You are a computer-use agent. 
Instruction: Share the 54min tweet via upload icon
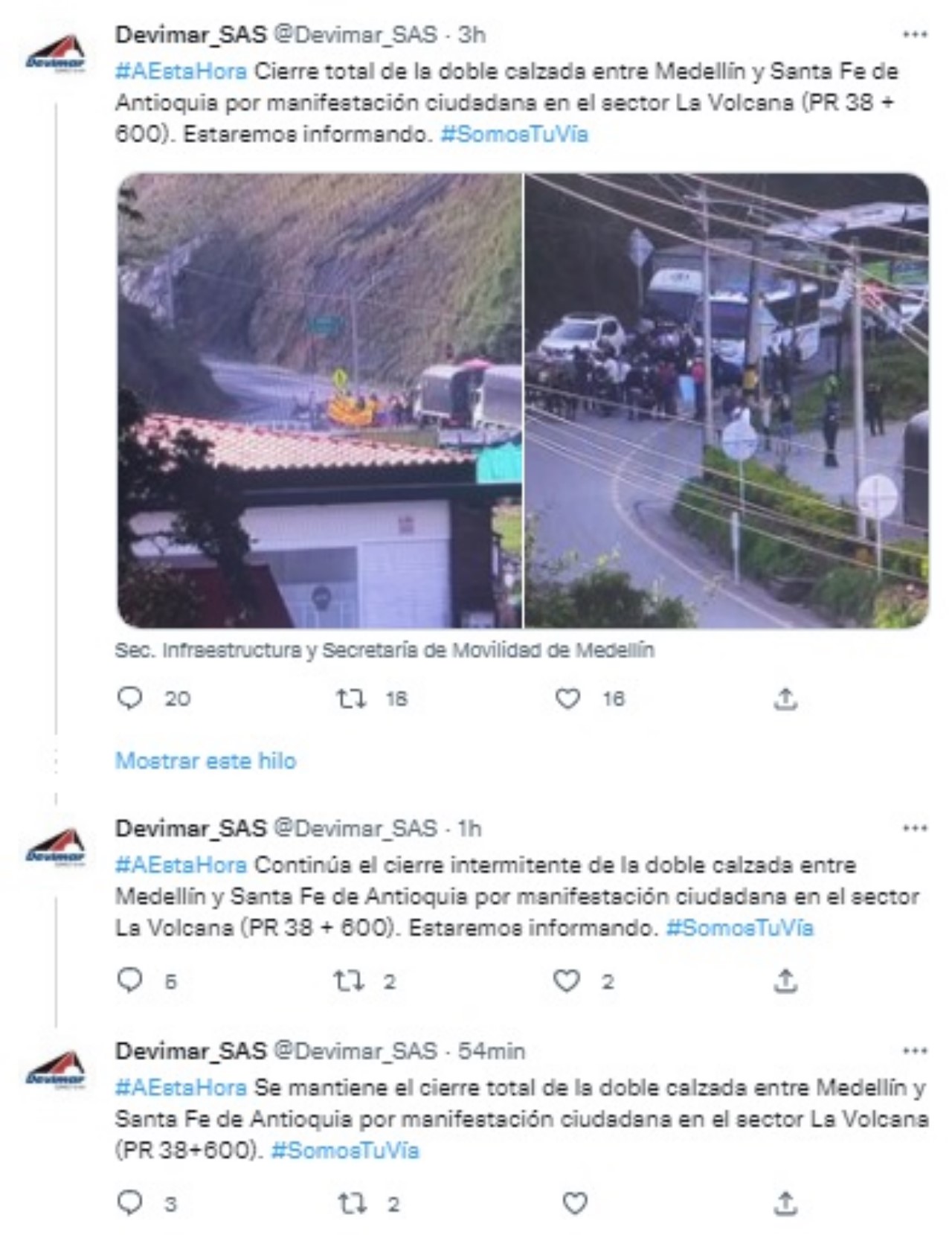click(785, 1203)
